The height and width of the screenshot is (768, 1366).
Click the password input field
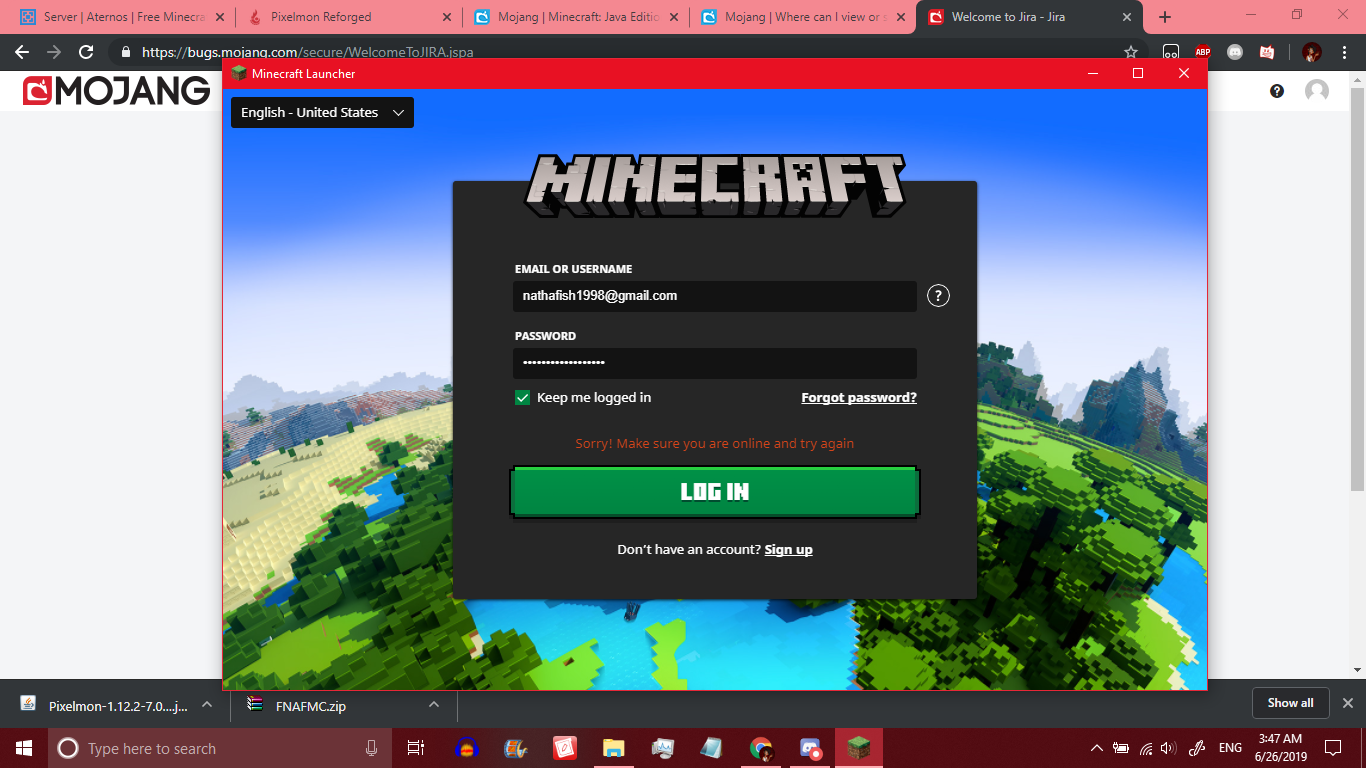pyautogui.click(x=715, y=363)
